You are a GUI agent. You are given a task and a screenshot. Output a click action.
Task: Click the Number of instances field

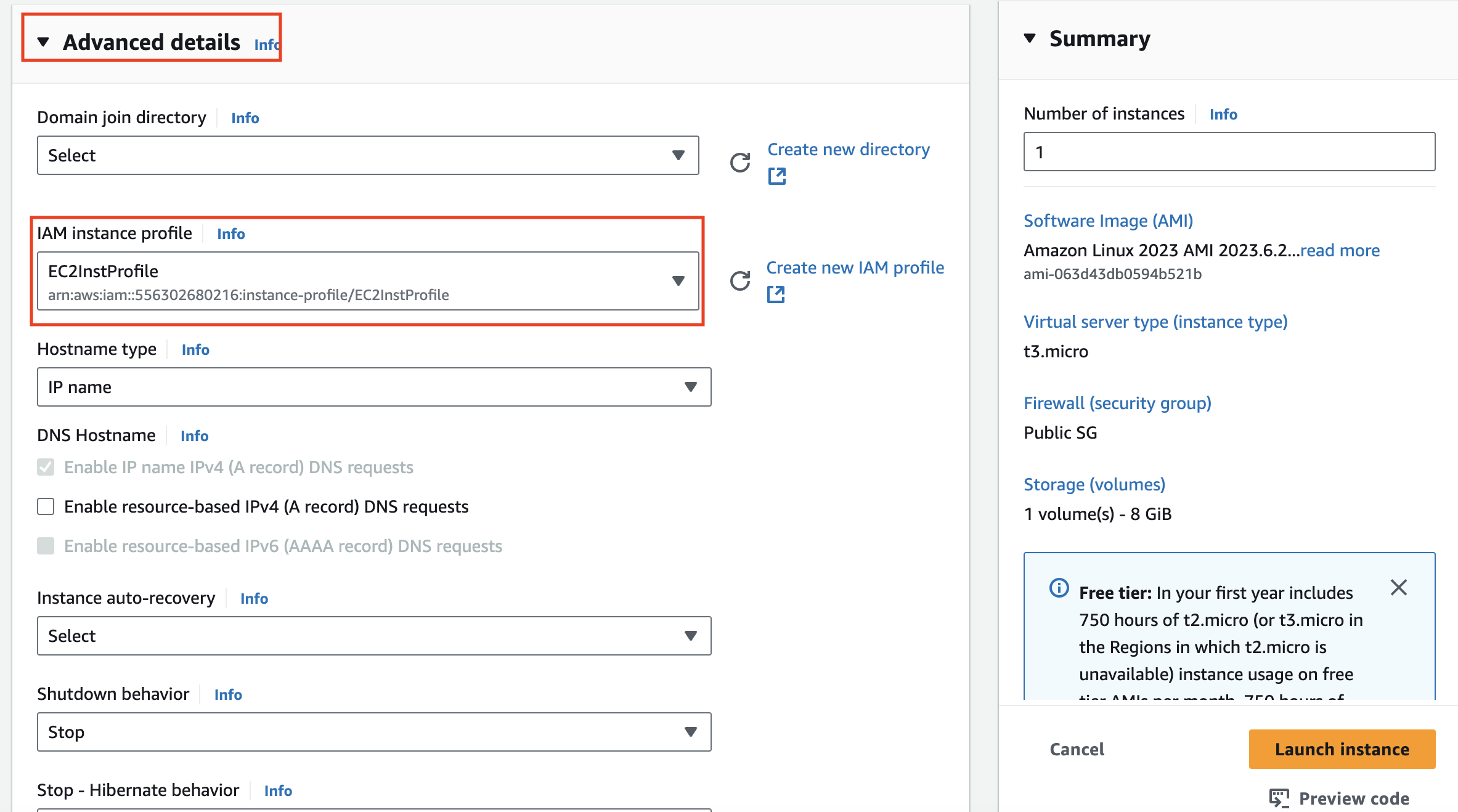click(1229, 152)
